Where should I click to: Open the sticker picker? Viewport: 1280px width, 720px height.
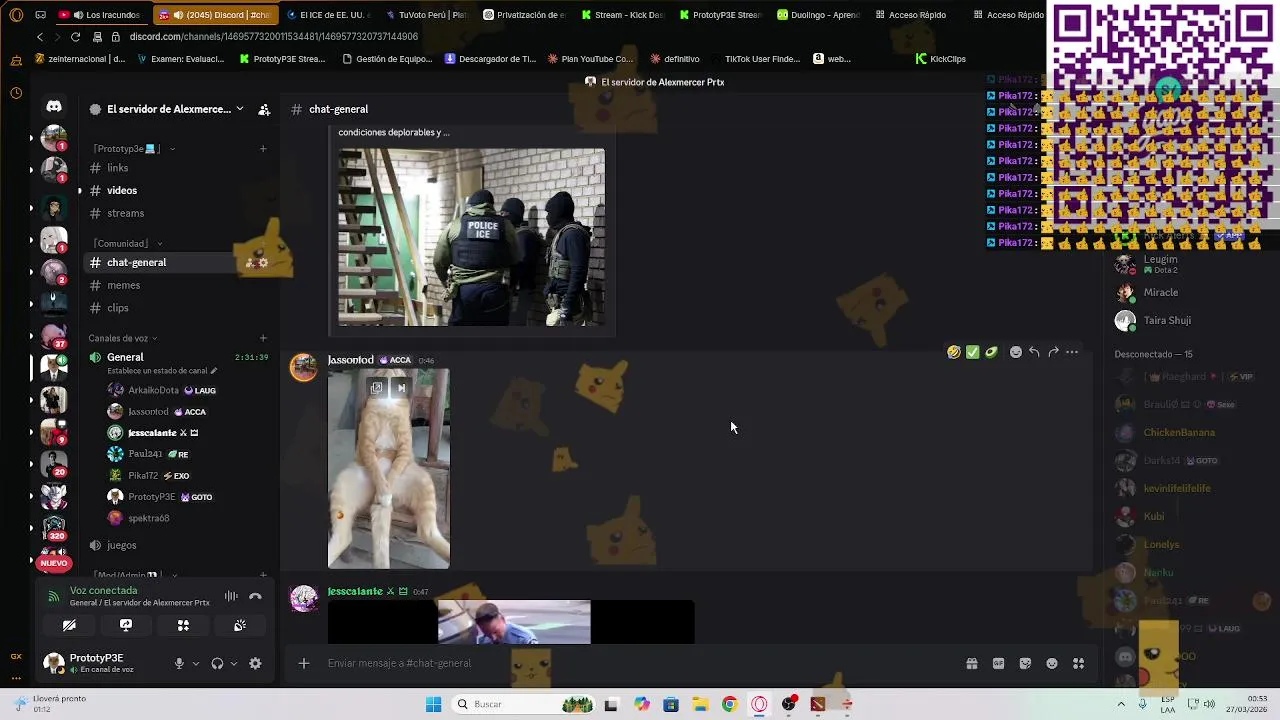[1025, 663]
